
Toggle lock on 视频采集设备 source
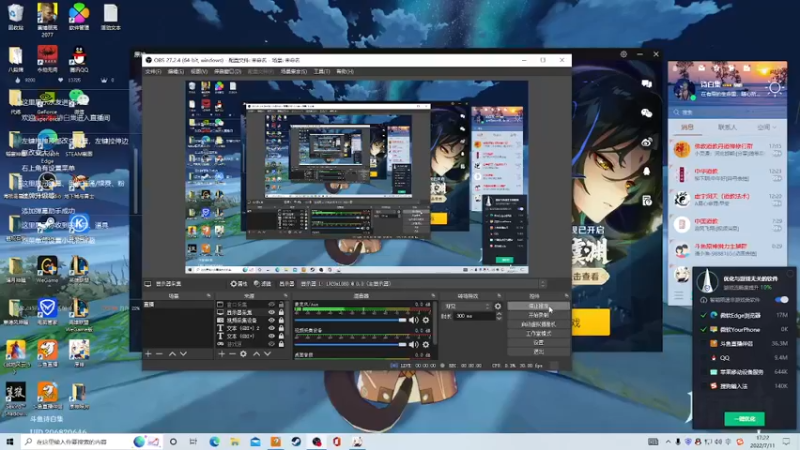tap(281, 320)
